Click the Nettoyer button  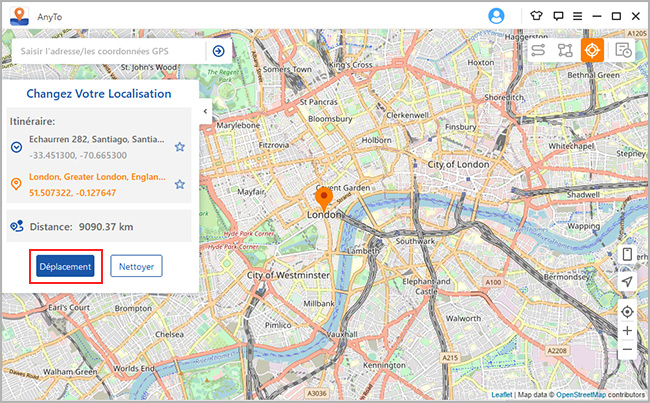136,266
